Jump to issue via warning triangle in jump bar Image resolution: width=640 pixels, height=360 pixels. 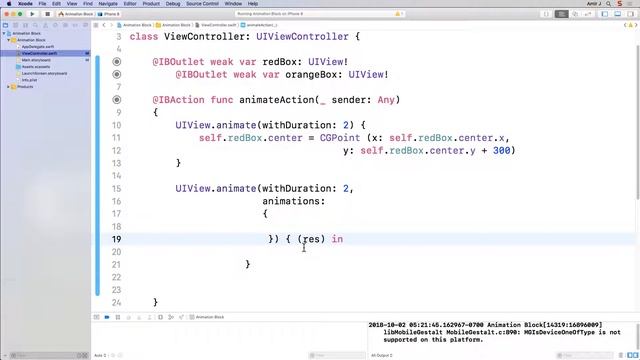(630, 25)
